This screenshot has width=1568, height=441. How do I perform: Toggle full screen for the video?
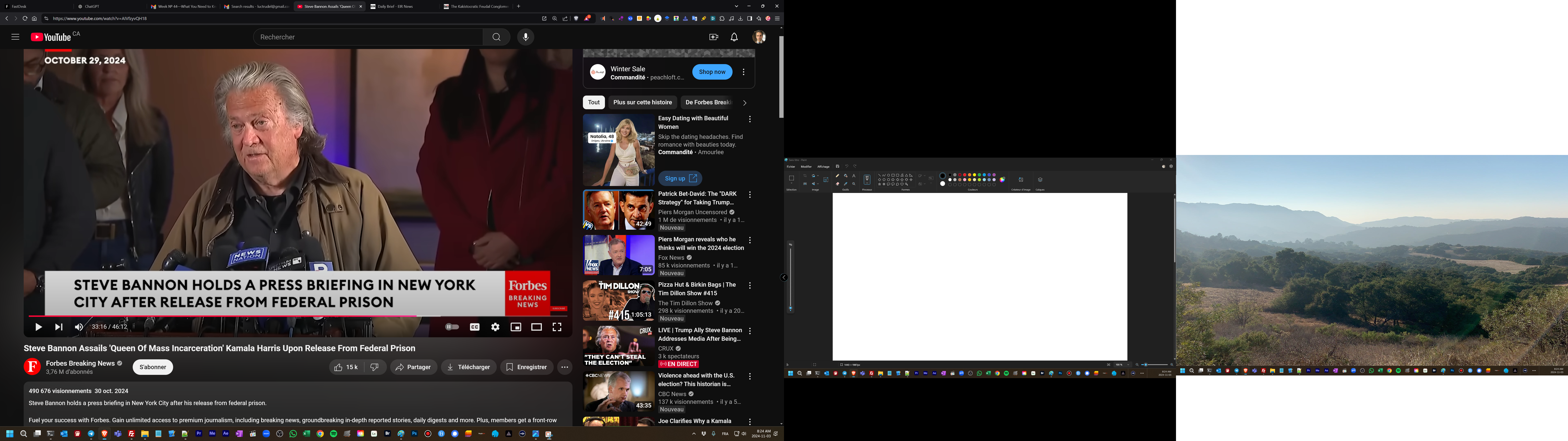tap(557, 327)
